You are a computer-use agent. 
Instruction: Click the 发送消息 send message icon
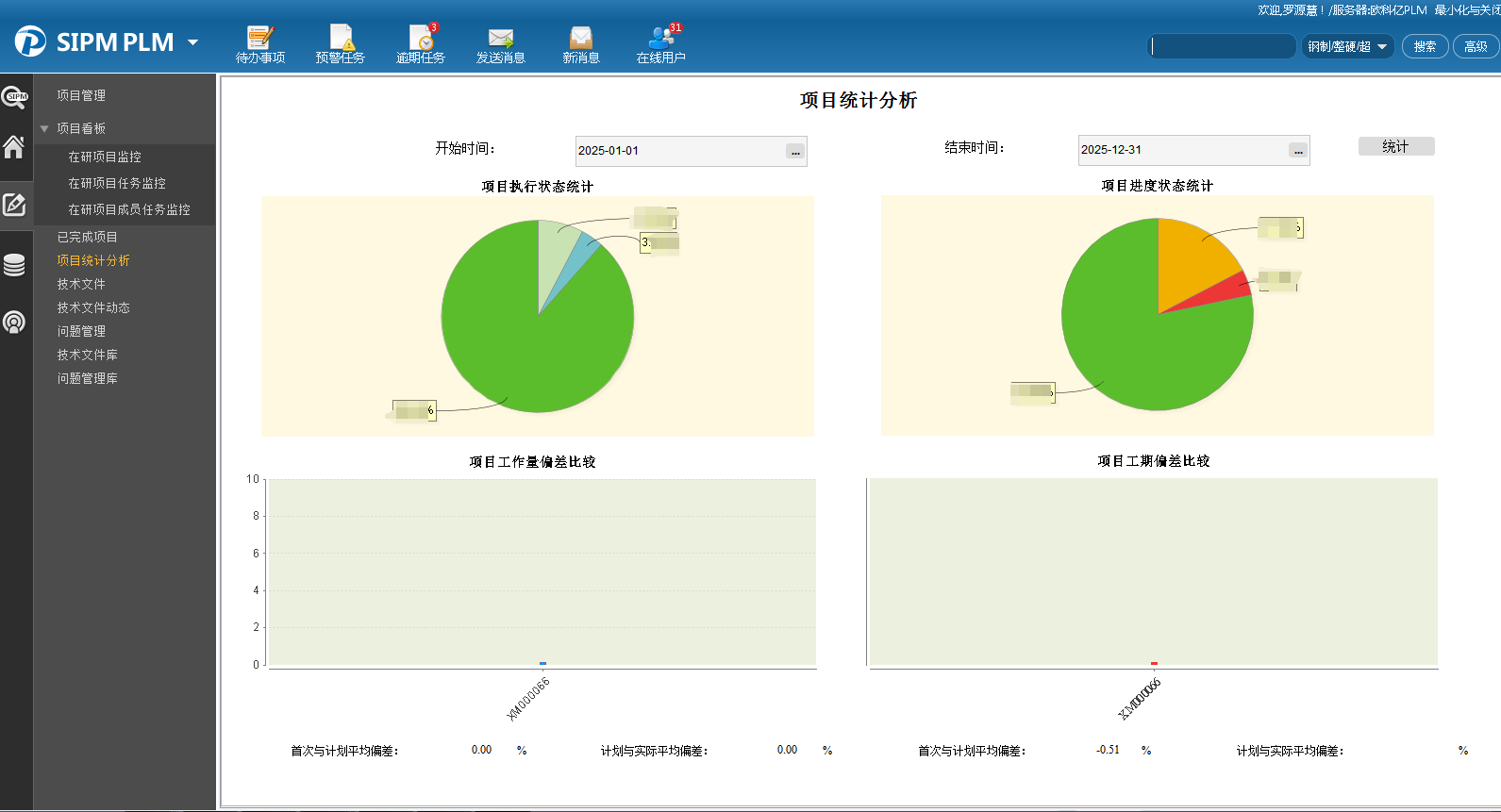pyautogui.click(x=500, y=44)
